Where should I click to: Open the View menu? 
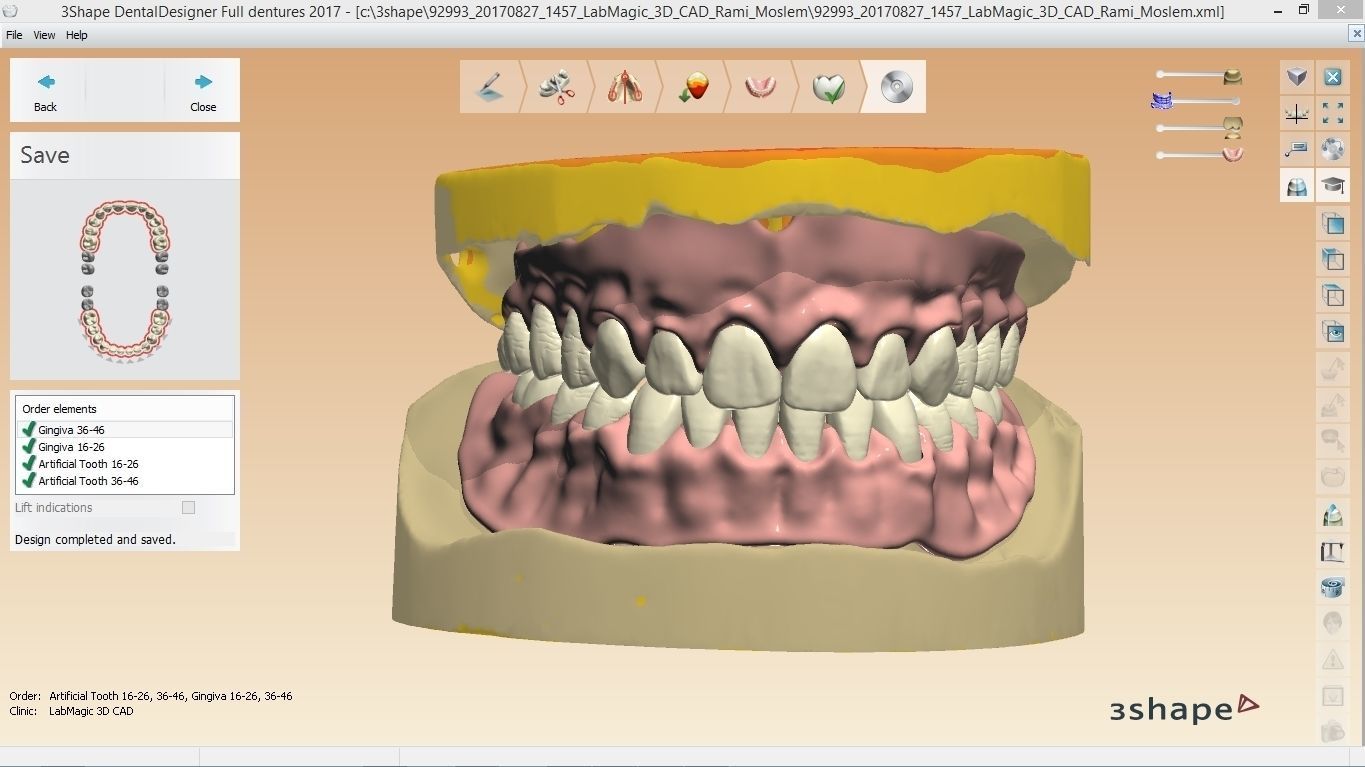[44, 35]
